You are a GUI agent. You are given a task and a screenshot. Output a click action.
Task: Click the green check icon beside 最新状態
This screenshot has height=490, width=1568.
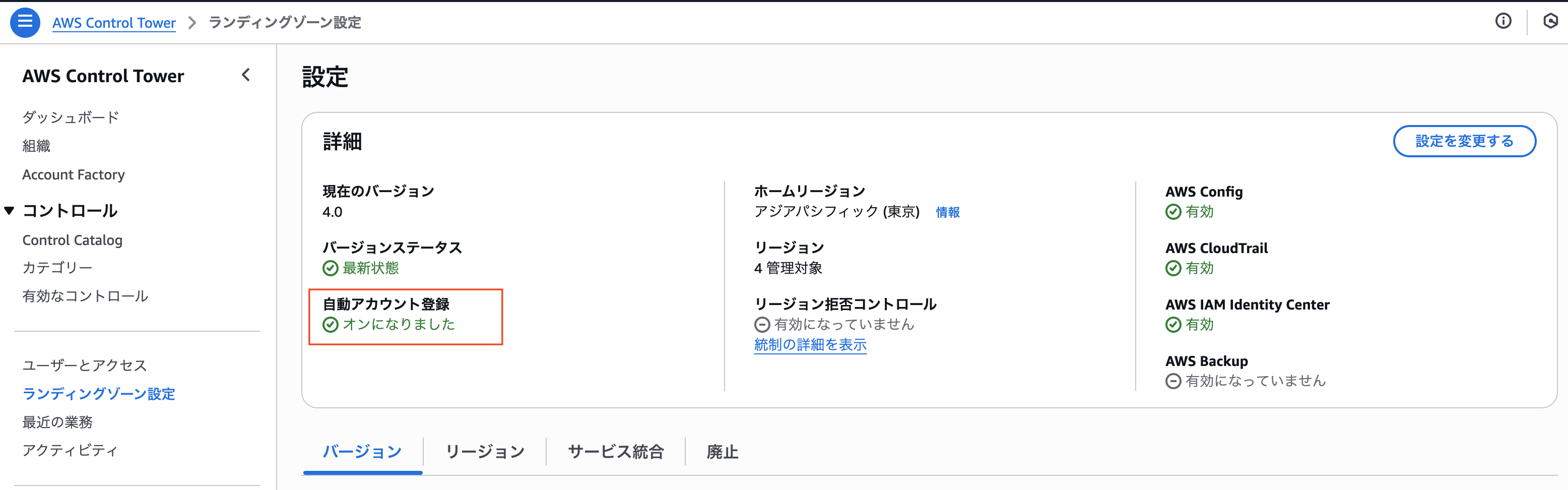coord(330,268)
